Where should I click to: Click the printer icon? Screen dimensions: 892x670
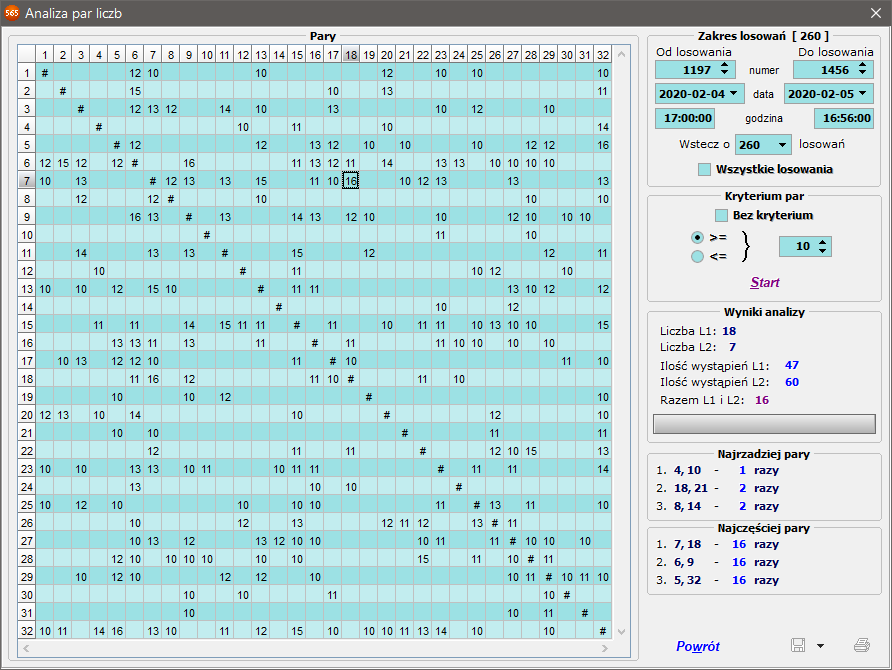(862, 645)
